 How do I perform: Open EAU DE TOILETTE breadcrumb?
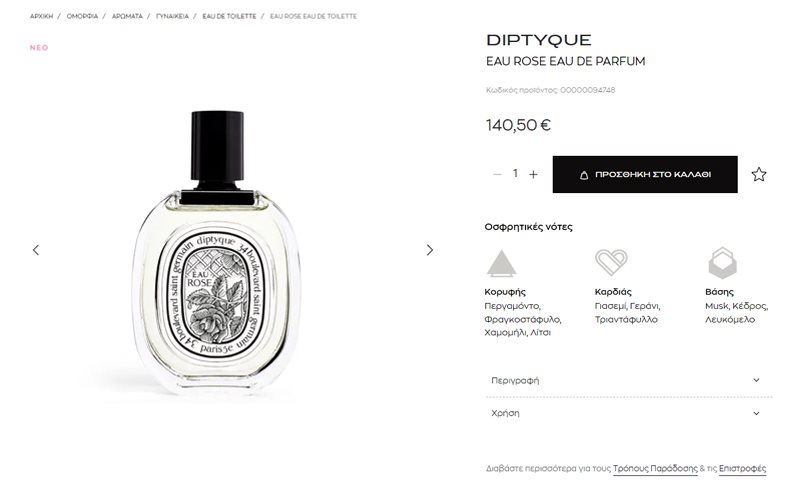click(x=229, y=16)
